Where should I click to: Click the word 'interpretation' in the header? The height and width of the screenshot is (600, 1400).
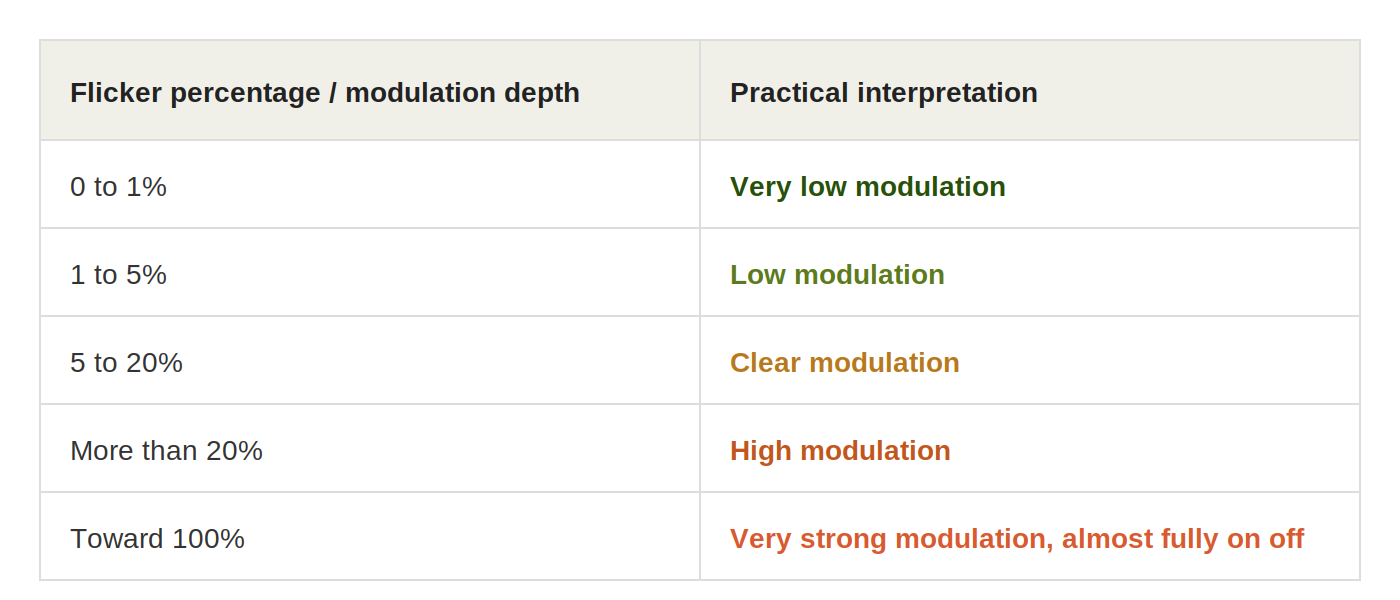pos(947,93)
